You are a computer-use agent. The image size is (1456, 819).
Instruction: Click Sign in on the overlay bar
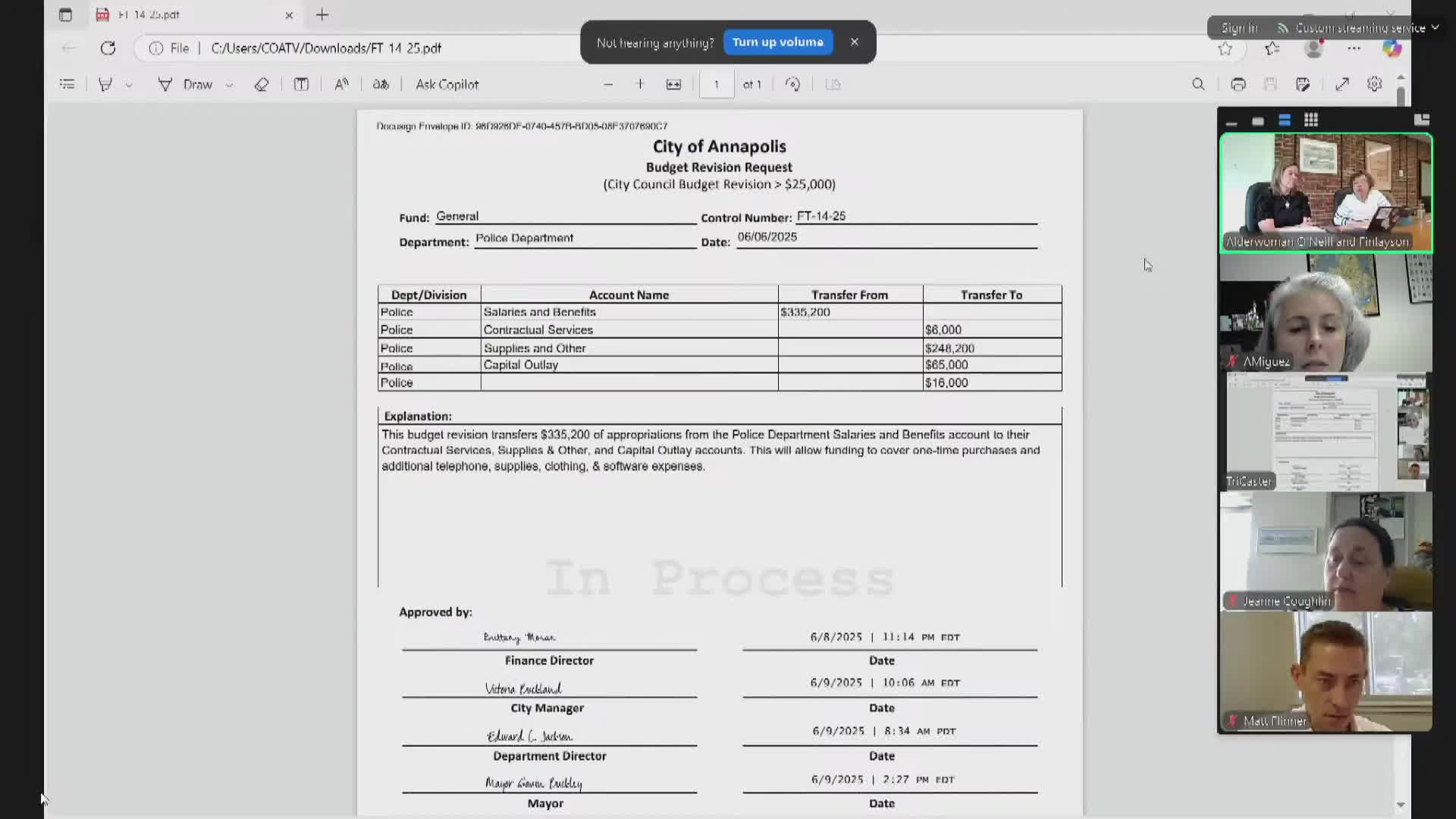1239,28
